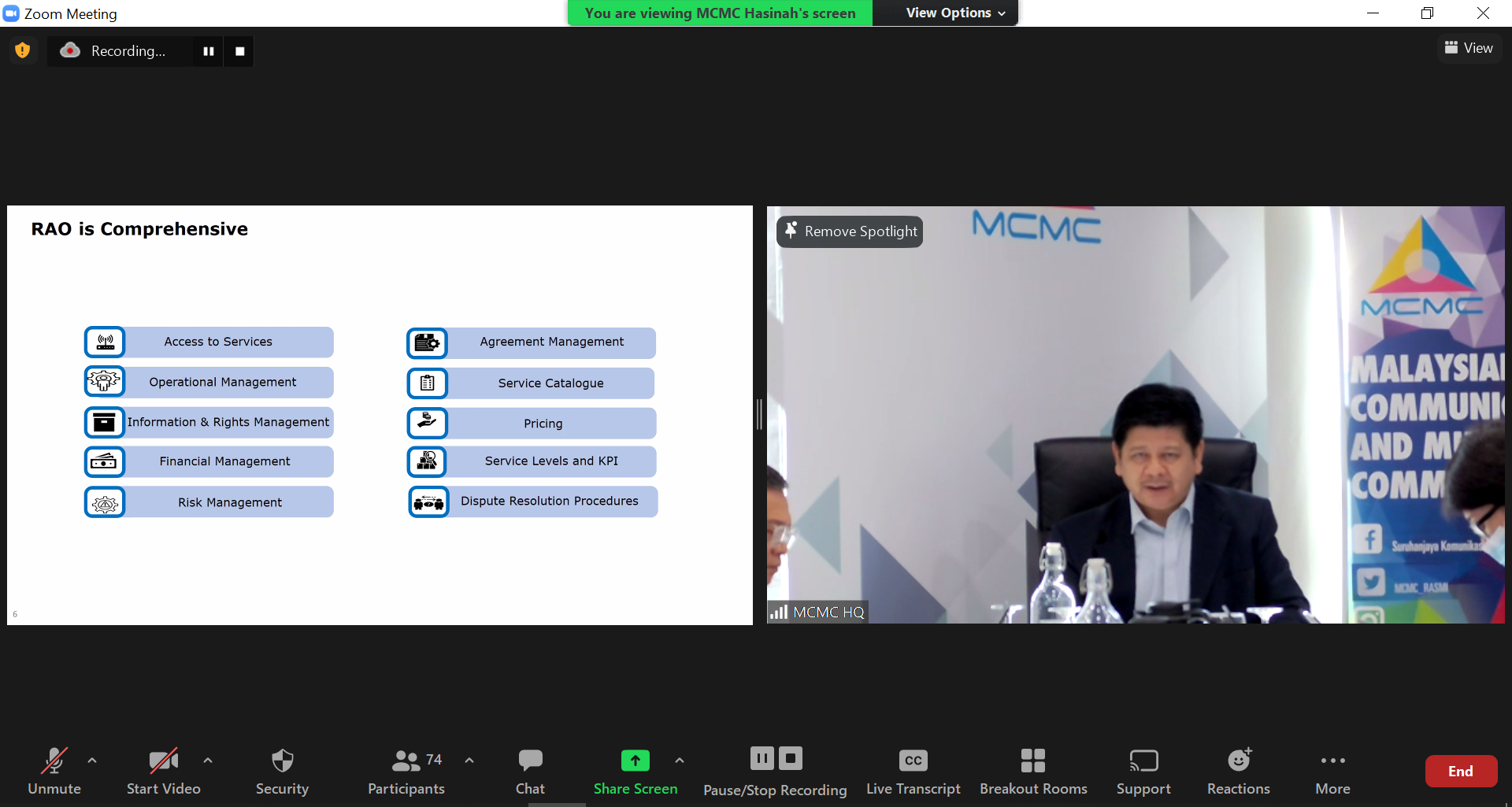The height and width of the screenshot is (807, 1512).
Task: Enable Live Transcript closed captions
Action: click(913, 771)
